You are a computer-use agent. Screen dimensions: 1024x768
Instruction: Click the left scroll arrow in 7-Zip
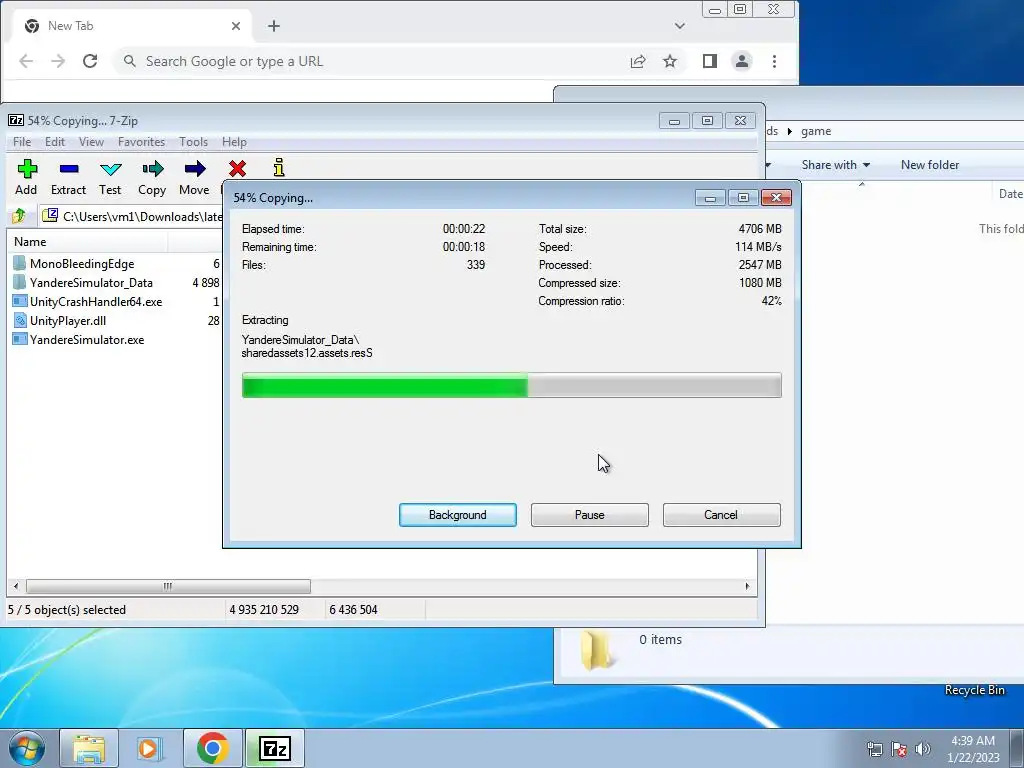(x=16, y=586)
